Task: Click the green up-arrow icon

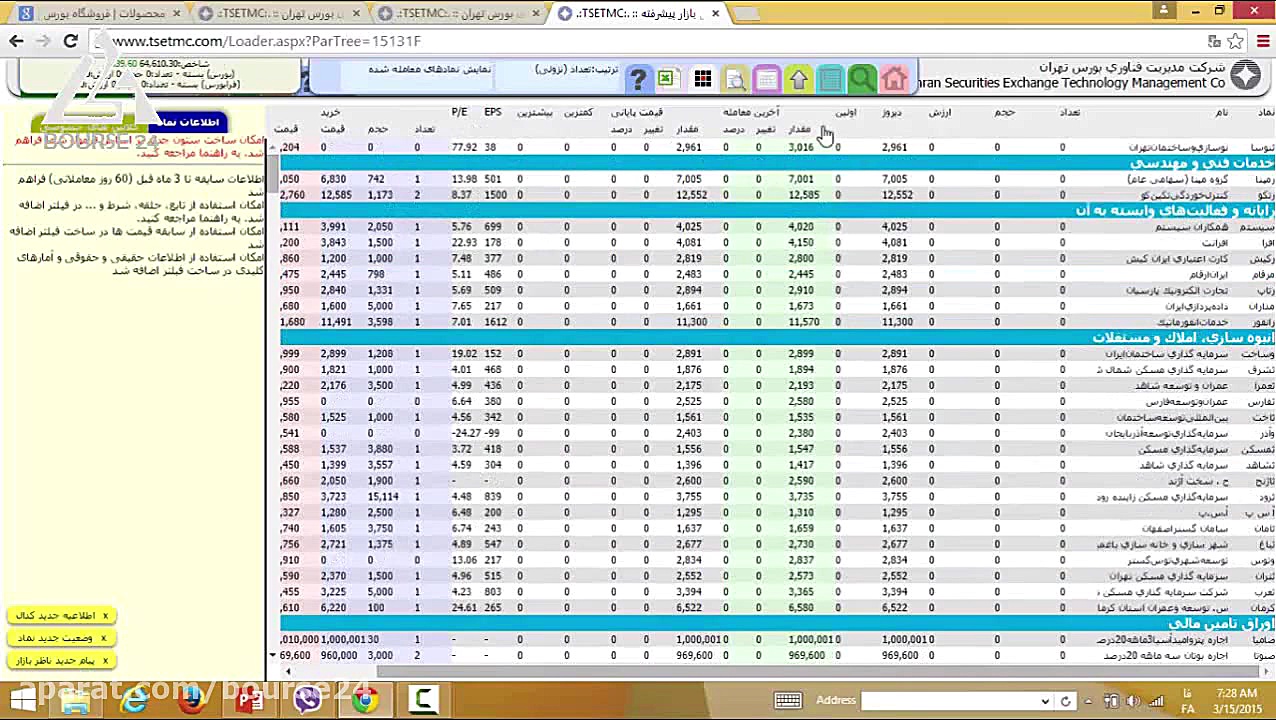Action: pos(799,79)
